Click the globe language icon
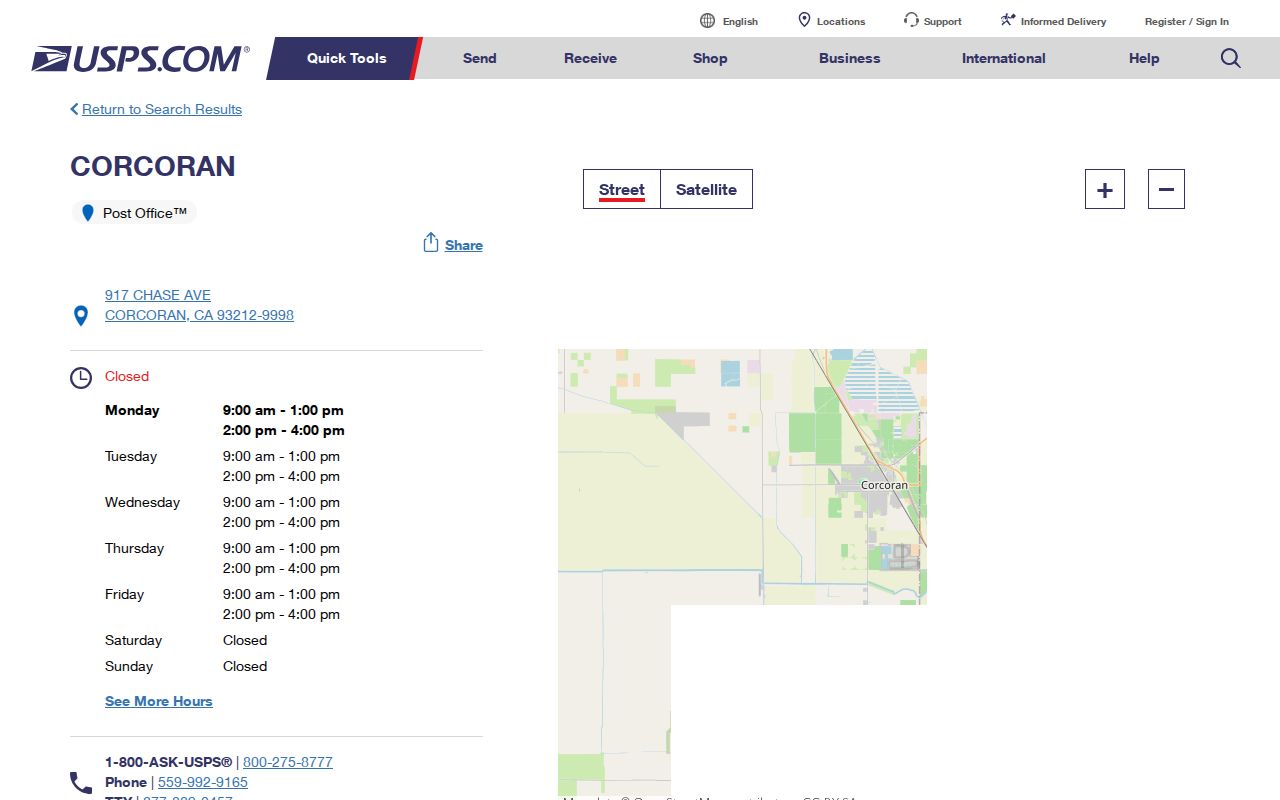Image resolution: width=1280 pixels, height=800 pixels. [708, 21]
